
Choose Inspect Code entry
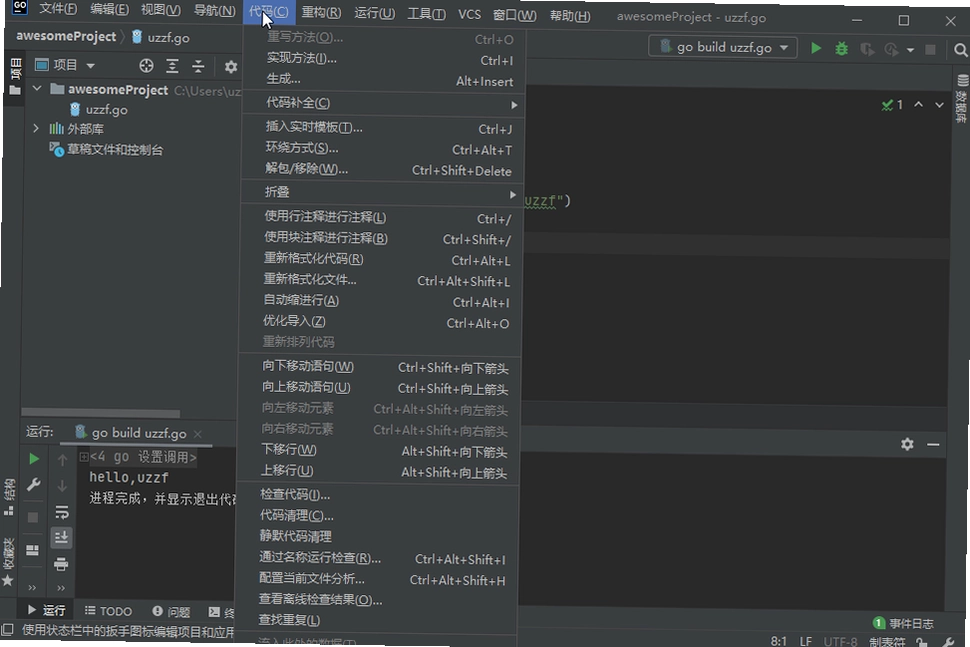point(377,495)
